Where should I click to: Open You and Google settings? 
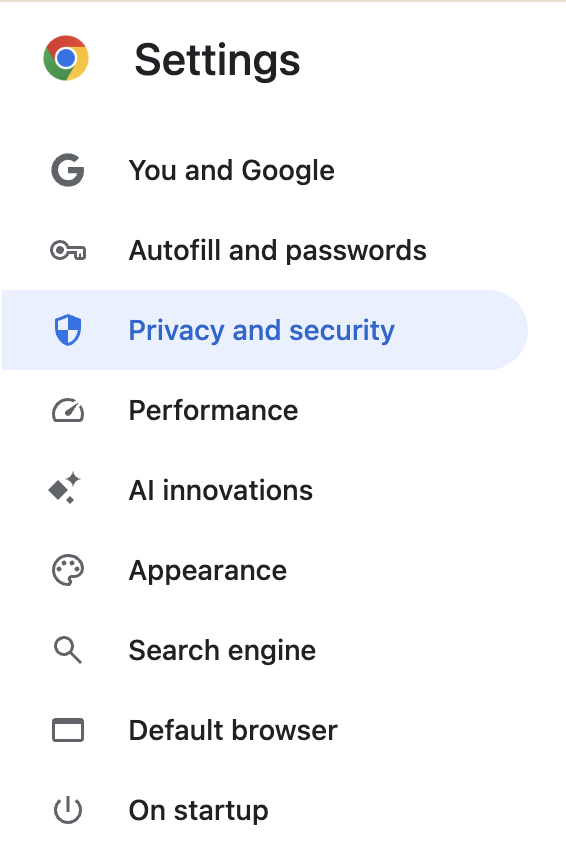(265, 170)
